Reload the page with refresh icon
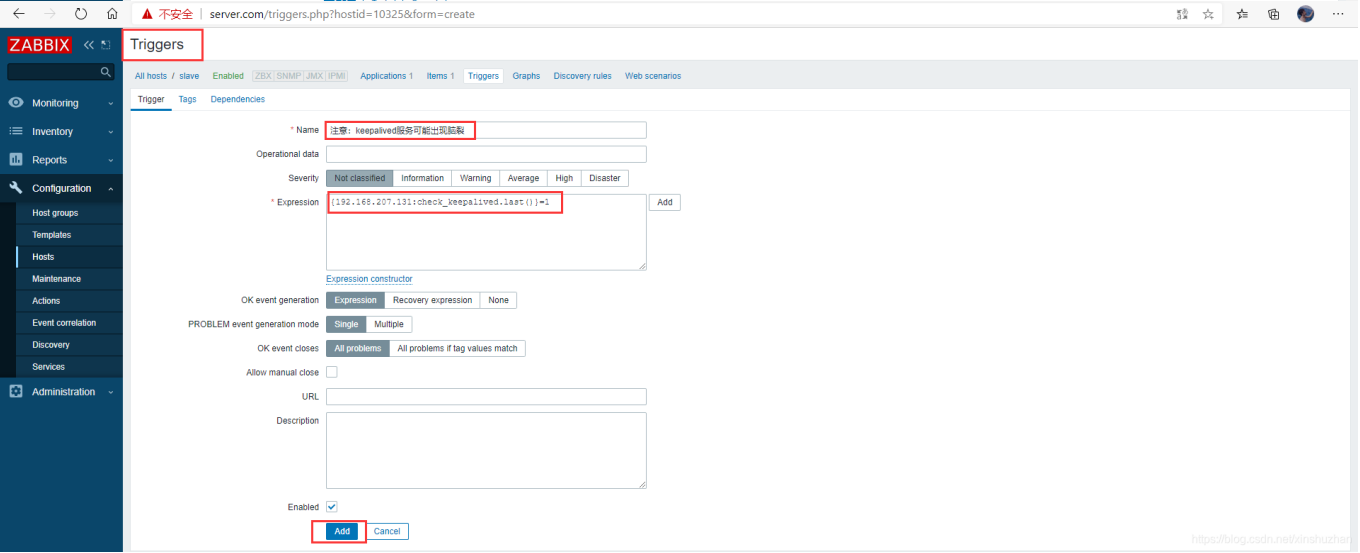The height and width of the screenshot is (553, 1360). [81, 14]
